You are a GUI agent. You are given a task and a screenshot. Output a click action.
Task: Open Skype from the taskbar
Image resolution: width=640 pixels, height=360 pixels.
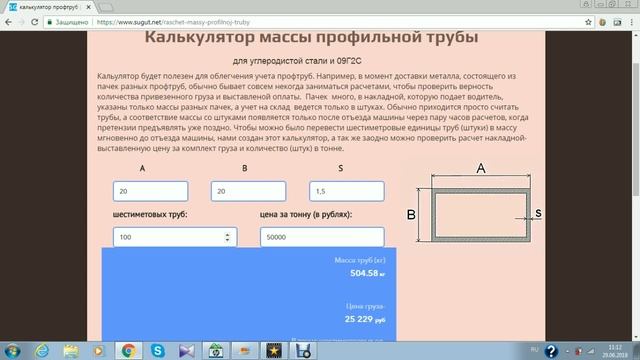(x=158, y=351)
